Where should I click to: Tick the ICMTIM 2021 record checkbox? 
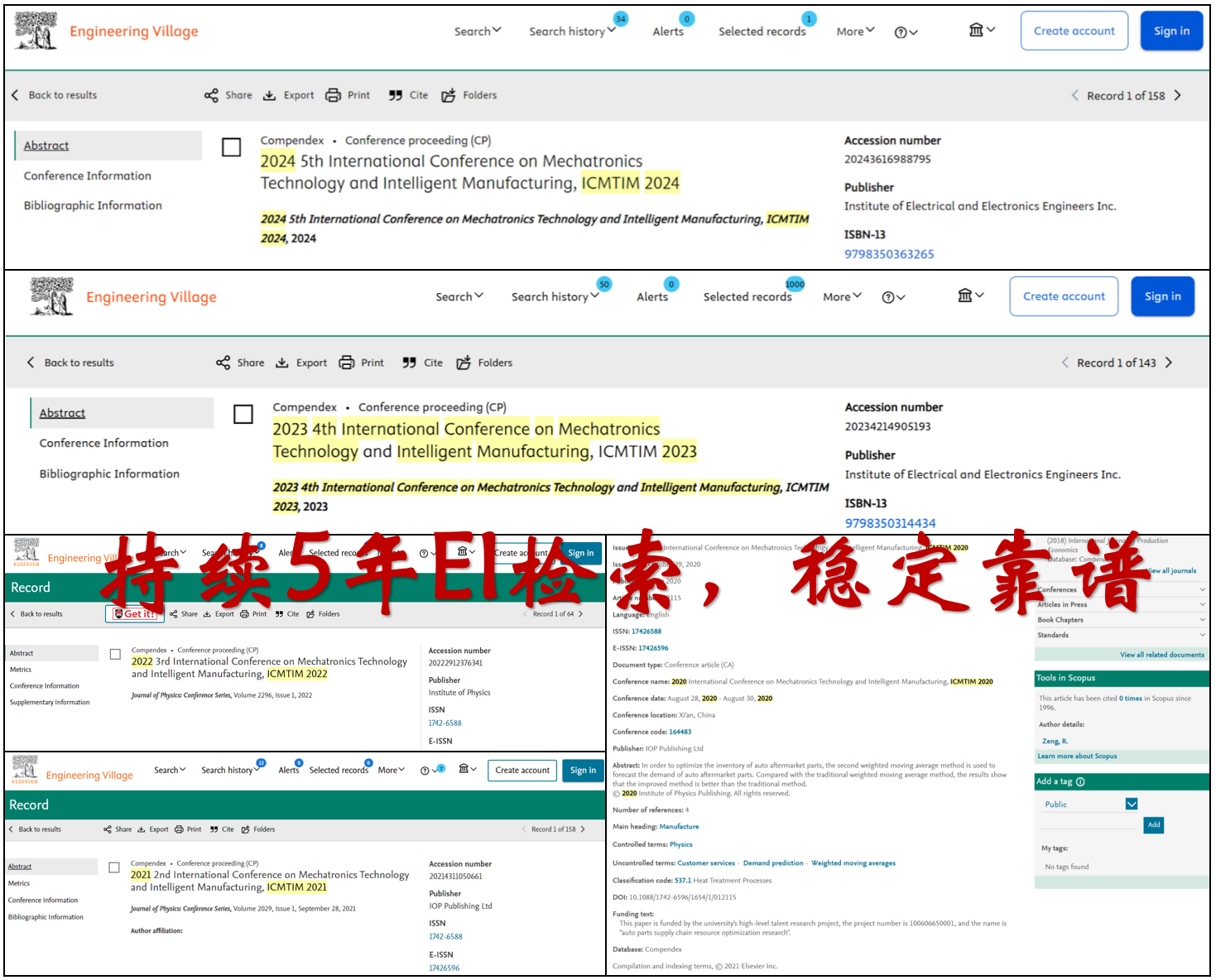click(x=115, y=867)
